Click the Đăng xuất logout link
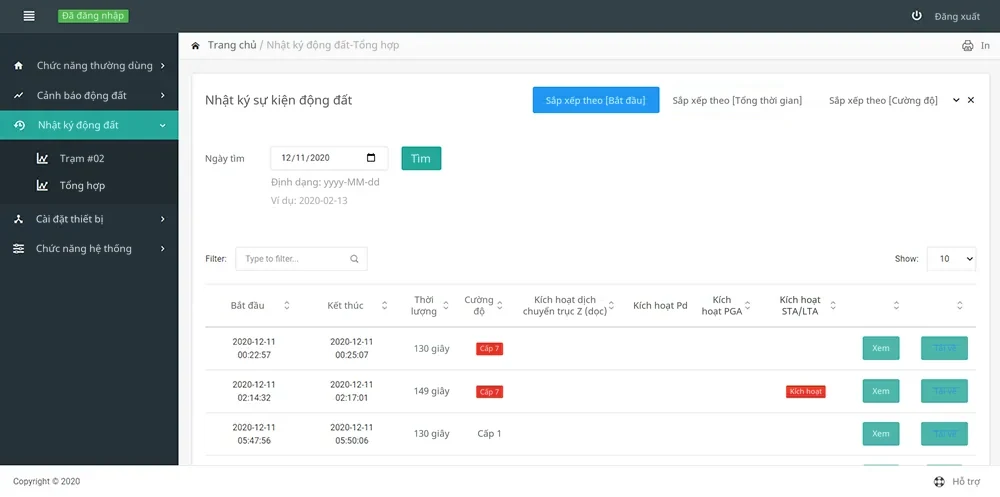 pyautogui.click(x=957, y=17)
